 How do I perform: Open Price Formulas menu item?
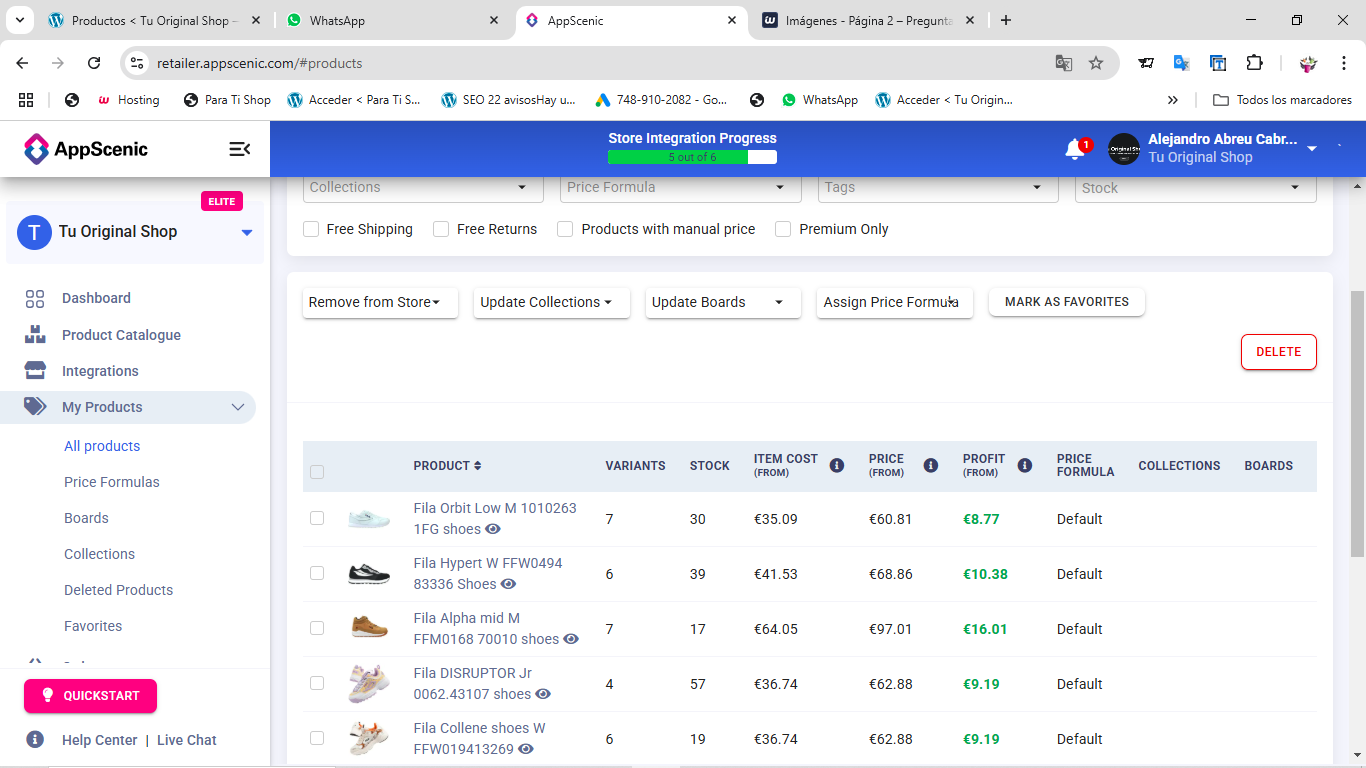click(112, 482)
